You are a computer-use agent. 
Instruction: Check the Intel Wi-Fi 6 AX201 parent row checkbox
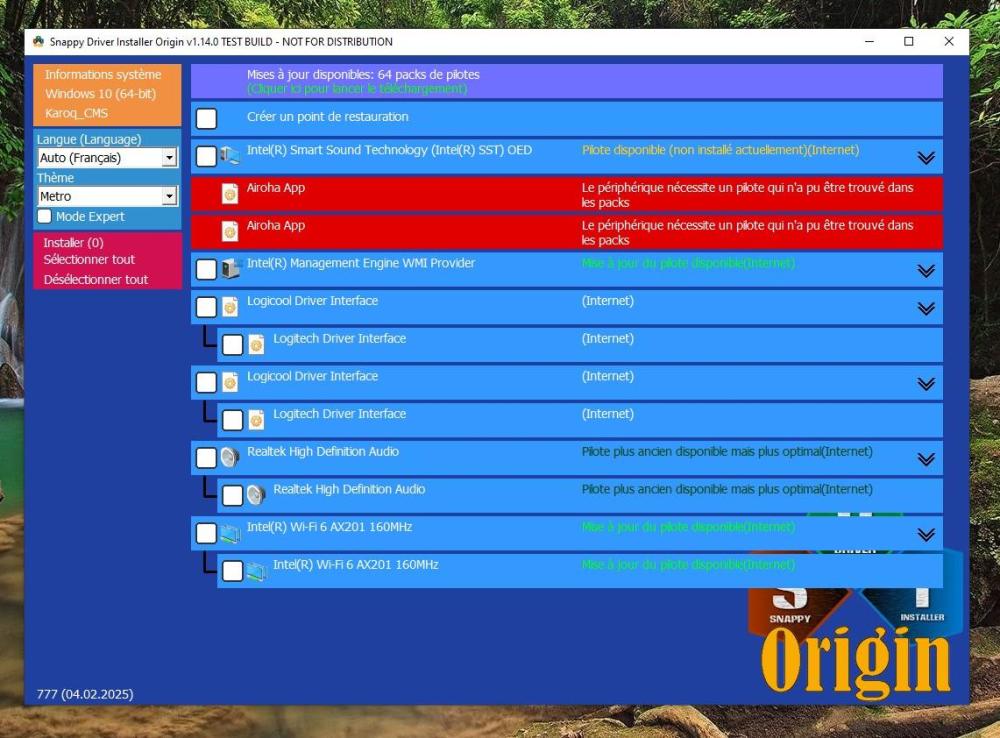(x=207, y=533)
